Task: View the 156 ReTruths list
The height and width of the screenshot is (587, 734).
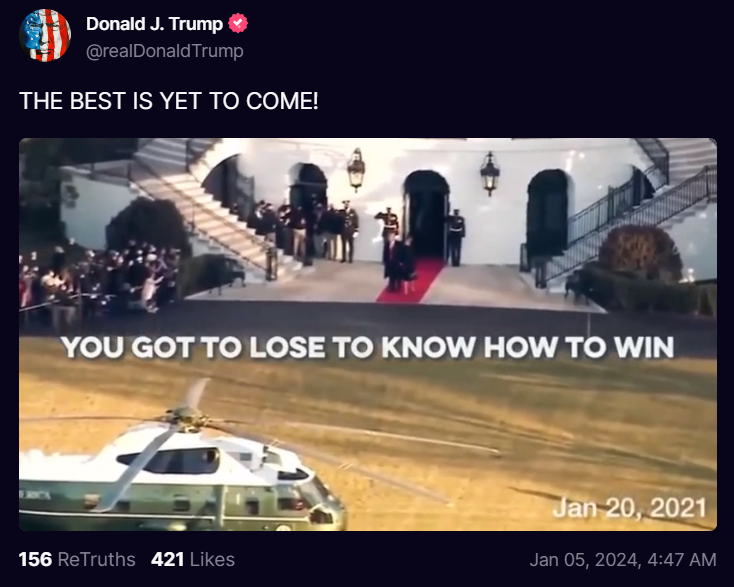Action: coord(77,559)
